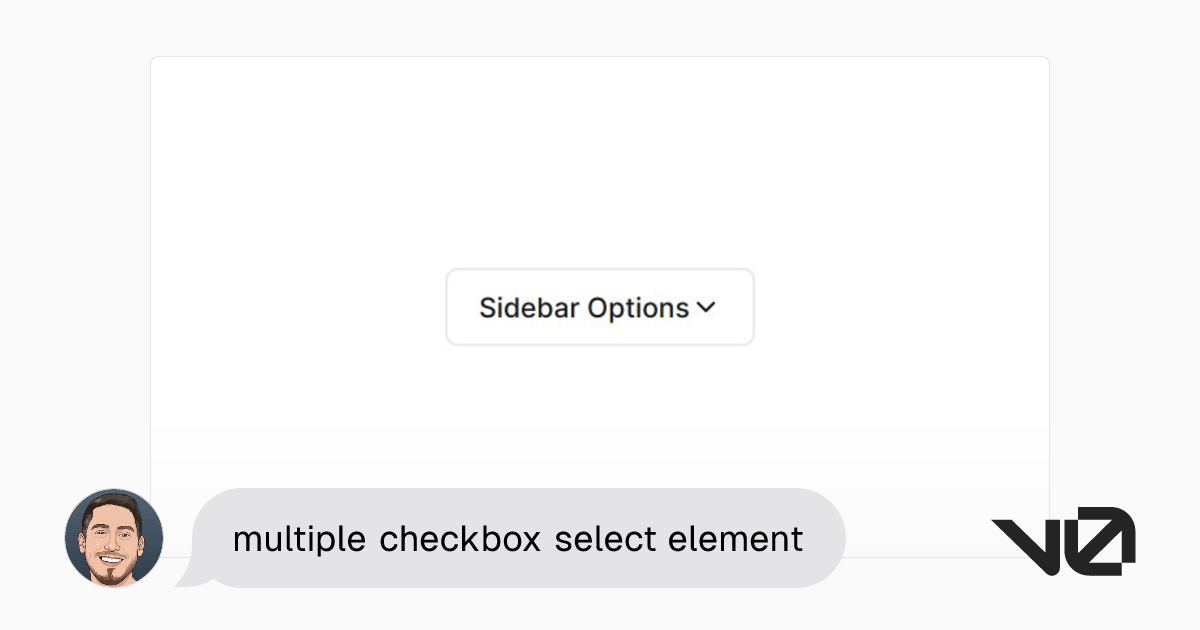Toggle the Sidebar Options menu open
The width and height of the screenshot is (1200, 630).
click(x=599, y=307)
